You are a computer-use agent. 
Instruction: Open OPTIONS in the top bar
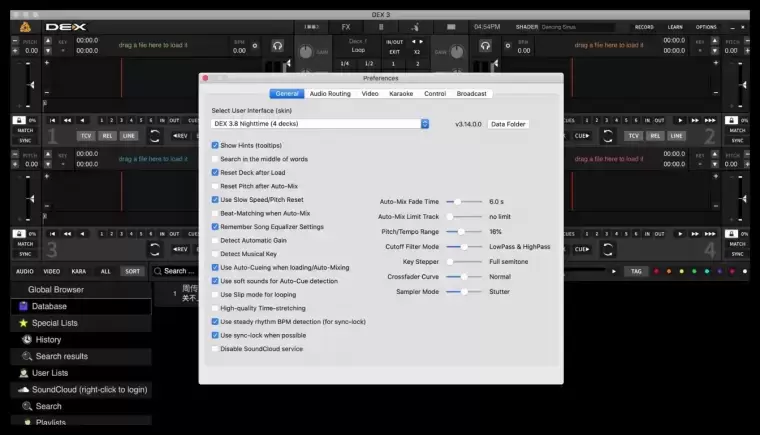(x=706, y=27)
